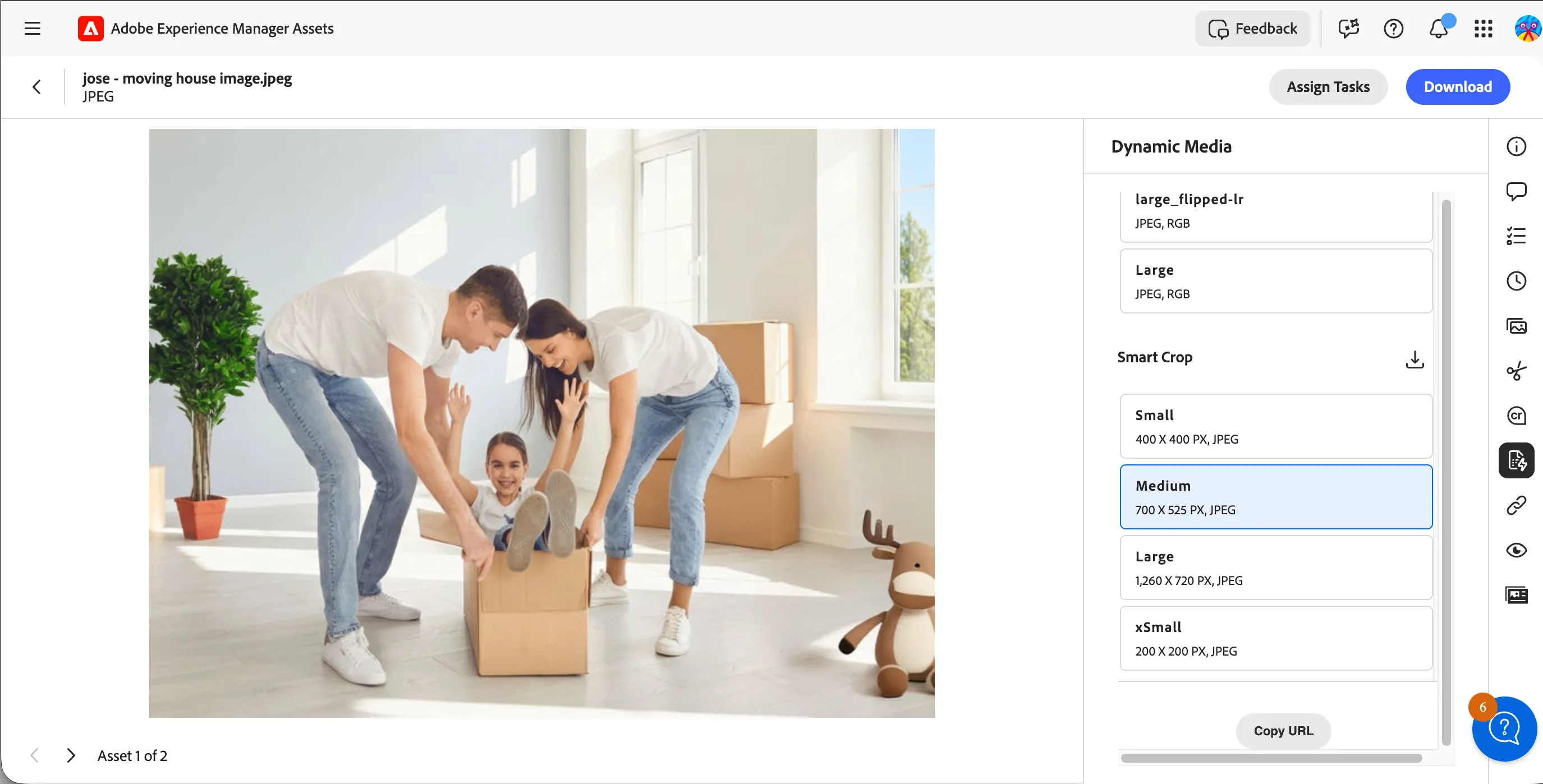Open the Help question mark icon

click(1393, 28)
